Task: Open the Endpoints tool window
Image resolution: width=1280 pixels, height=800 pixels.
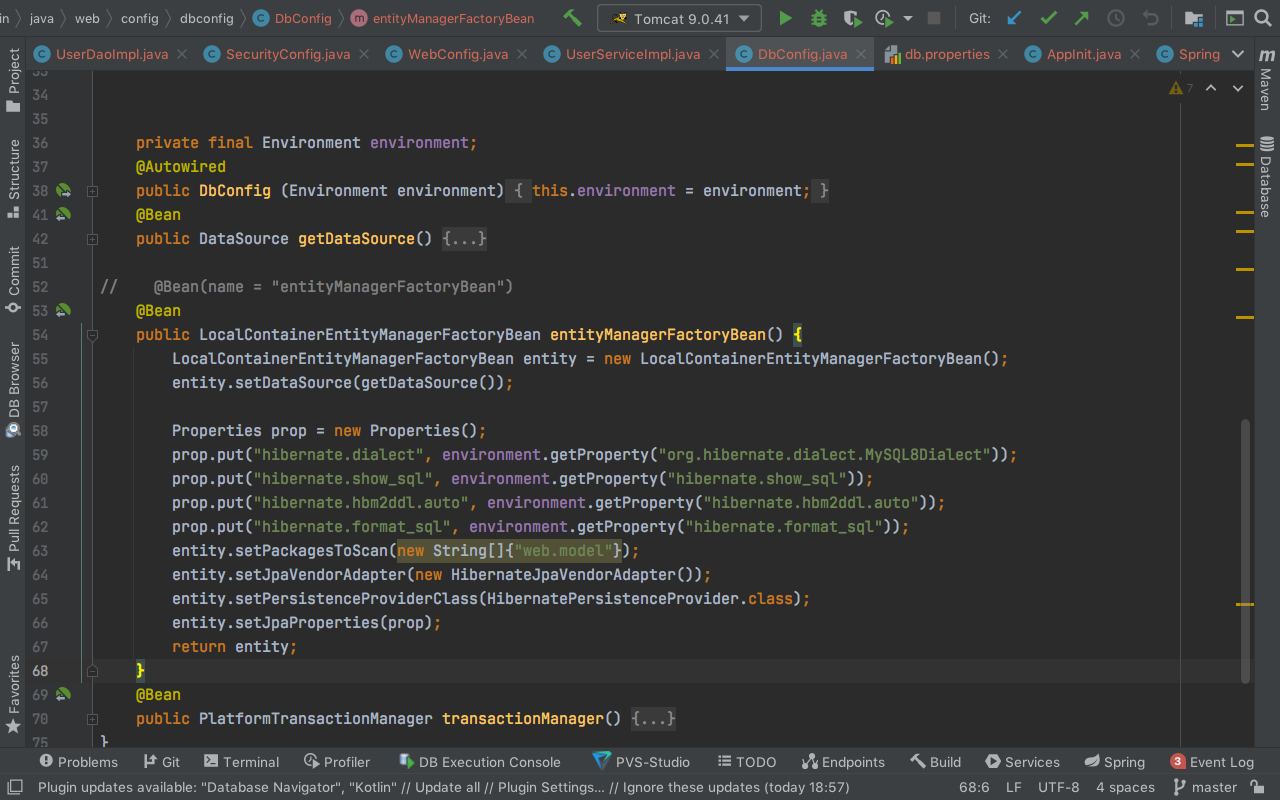Action: click(x=843, y=761)
